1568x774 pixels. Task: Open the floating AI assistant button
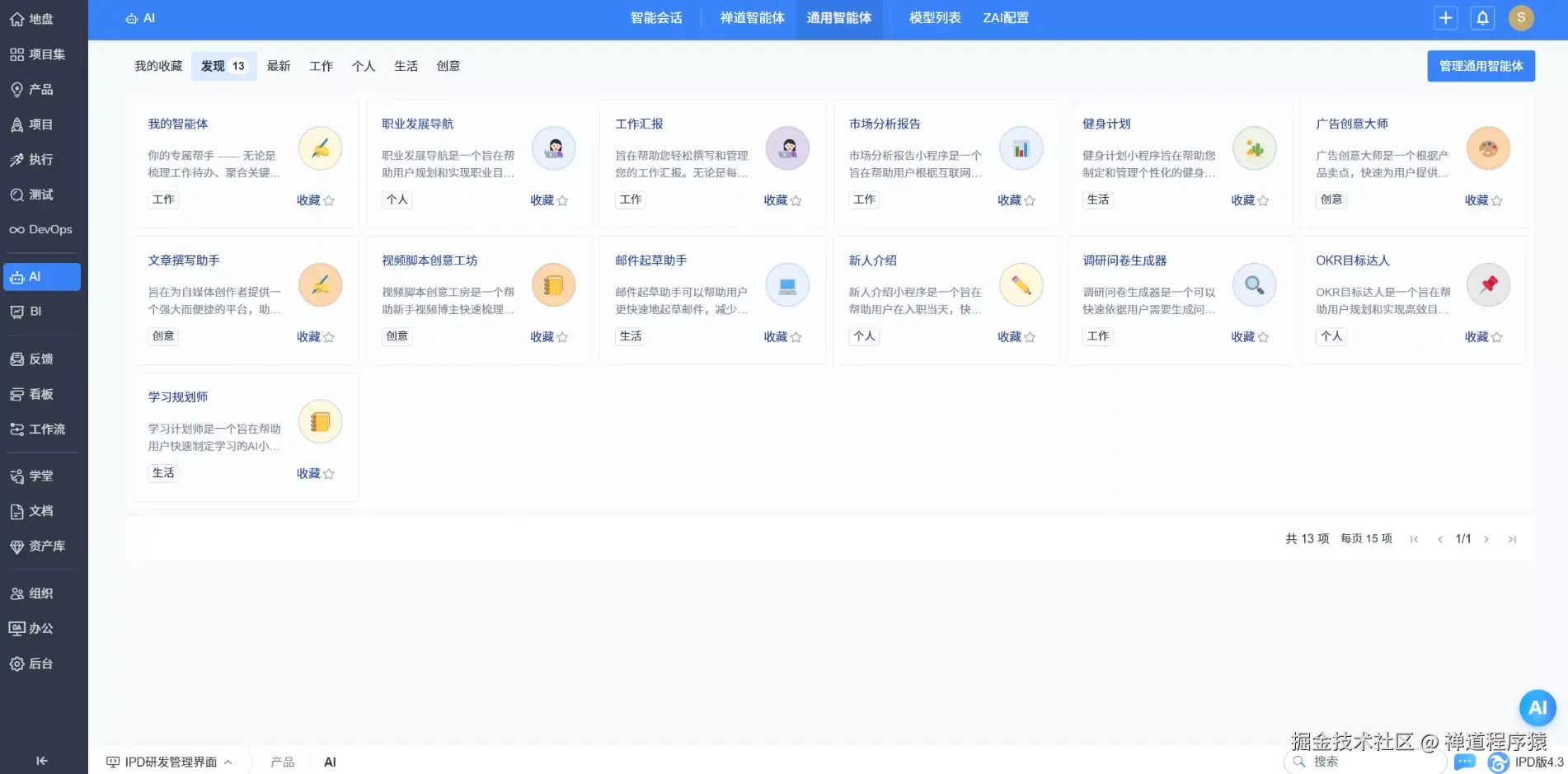point(1537,707)
